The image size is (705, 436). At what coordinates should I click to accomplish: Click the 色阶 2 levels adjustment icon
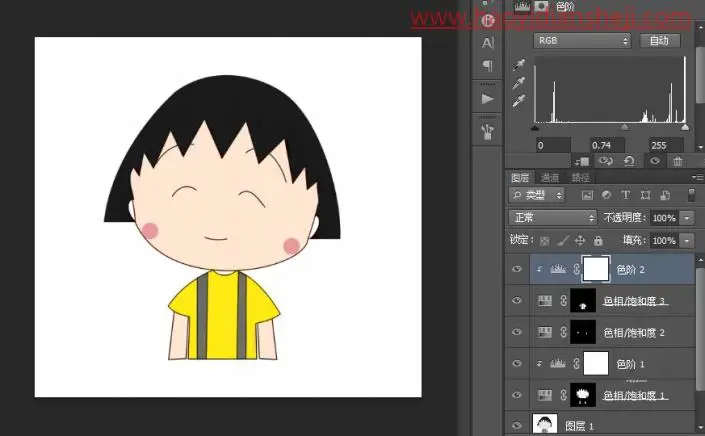(x=558, y=269)
